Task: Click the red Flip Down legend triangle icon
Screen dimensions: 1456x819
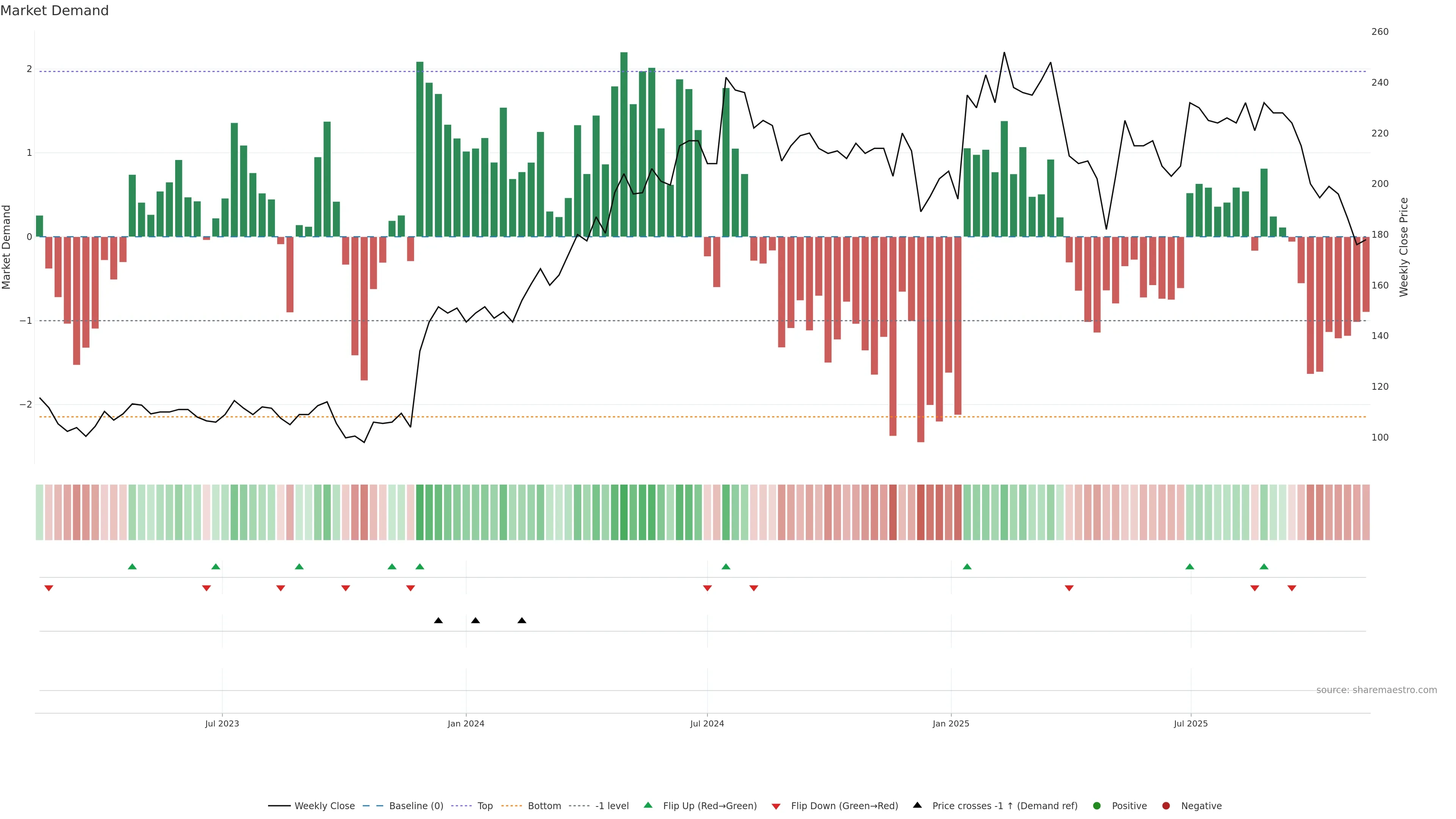Action: pos(775,806)
